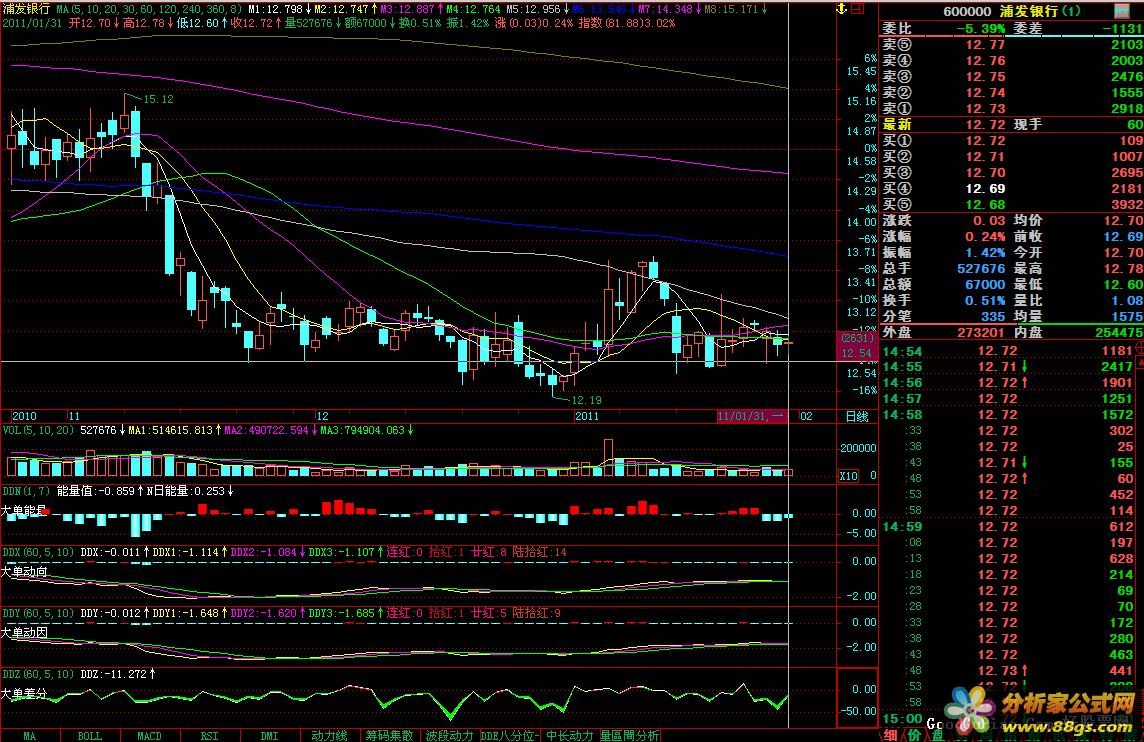1144x742 pixels.
Task: Click the stock code 600000
Action: click(967, 12)
